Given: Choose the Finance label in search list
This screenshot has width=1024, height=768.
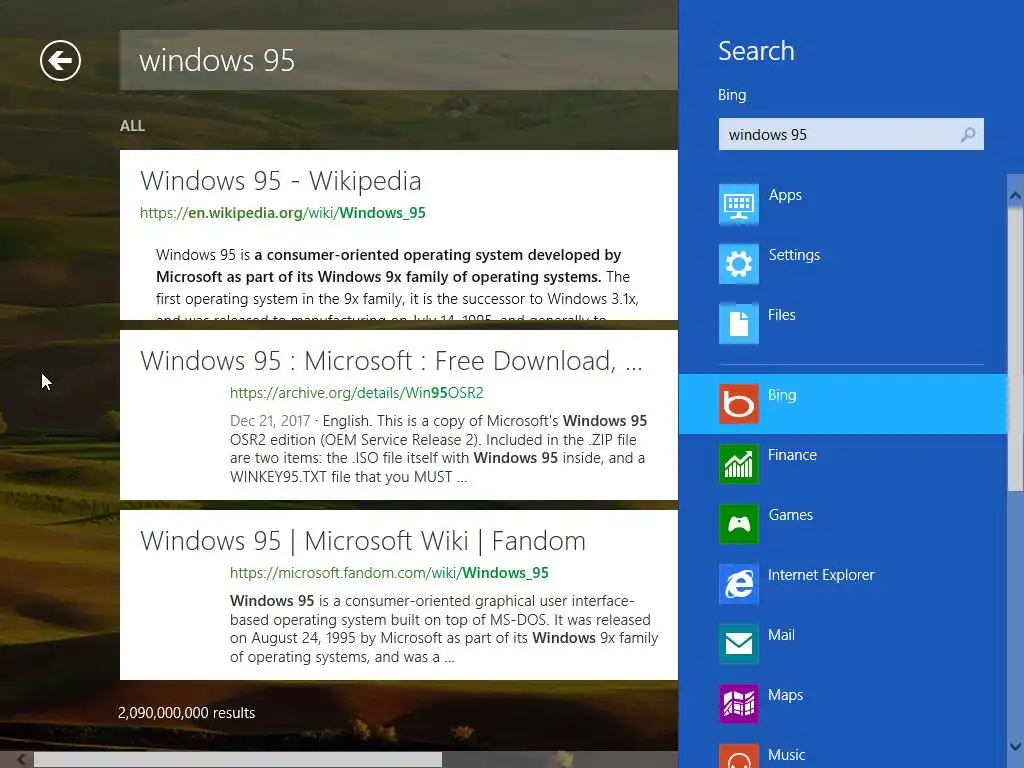Looking at the screenshot, I should coord(792,455).
